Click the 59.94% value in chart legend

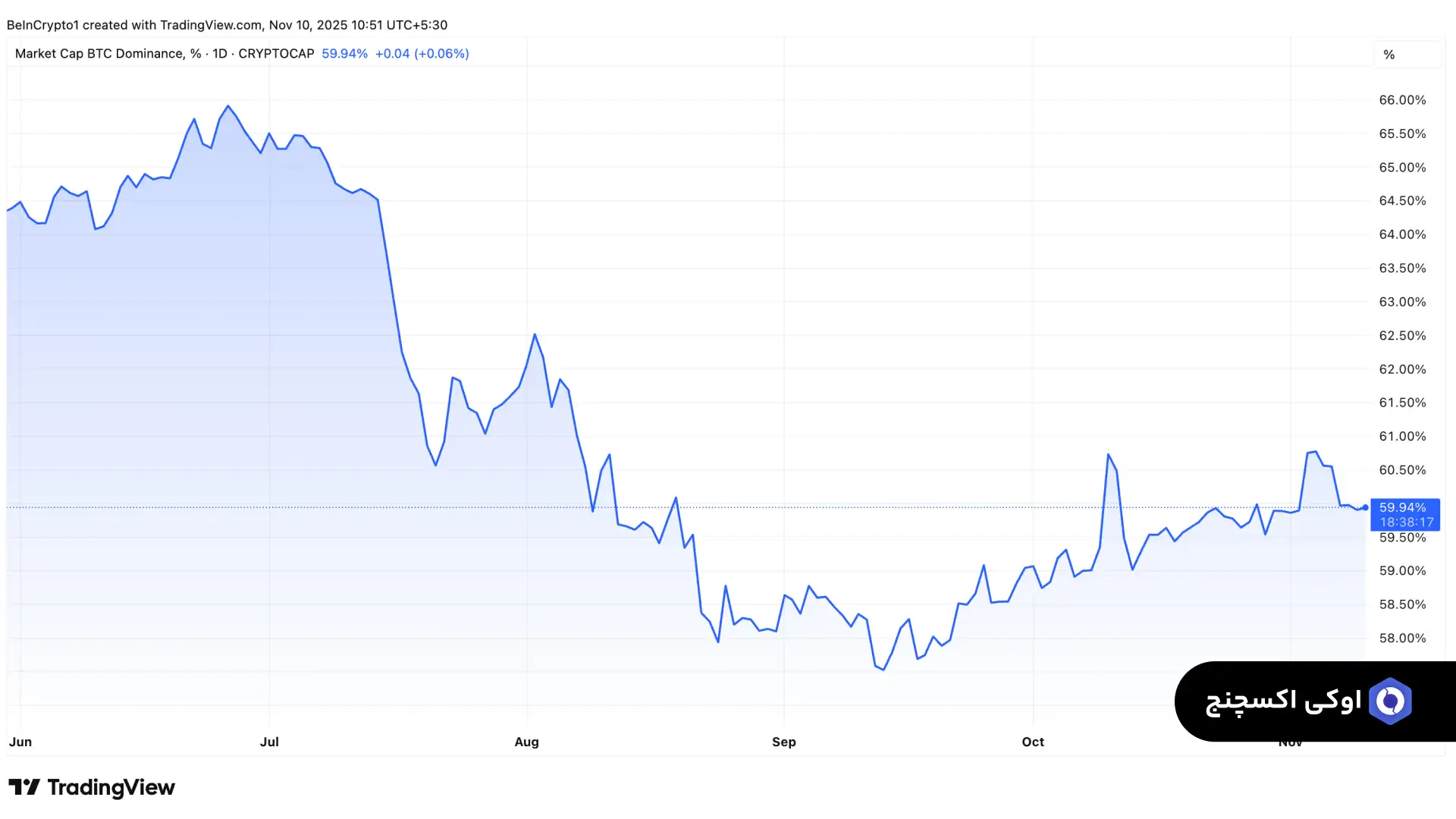[x=344, y=54]
